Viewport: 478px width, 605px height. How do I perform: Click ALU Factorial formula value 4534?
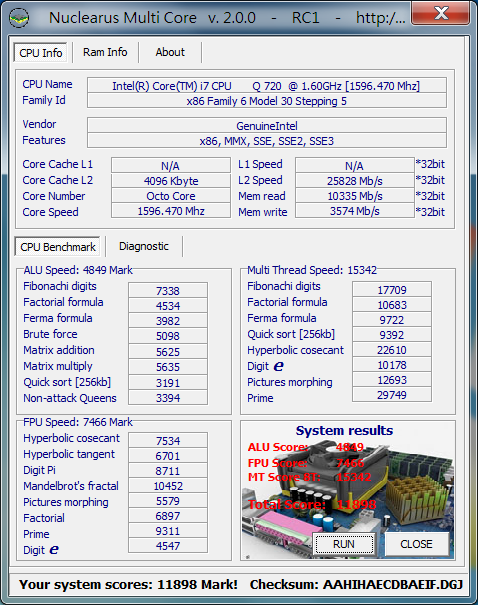[168, 306]
